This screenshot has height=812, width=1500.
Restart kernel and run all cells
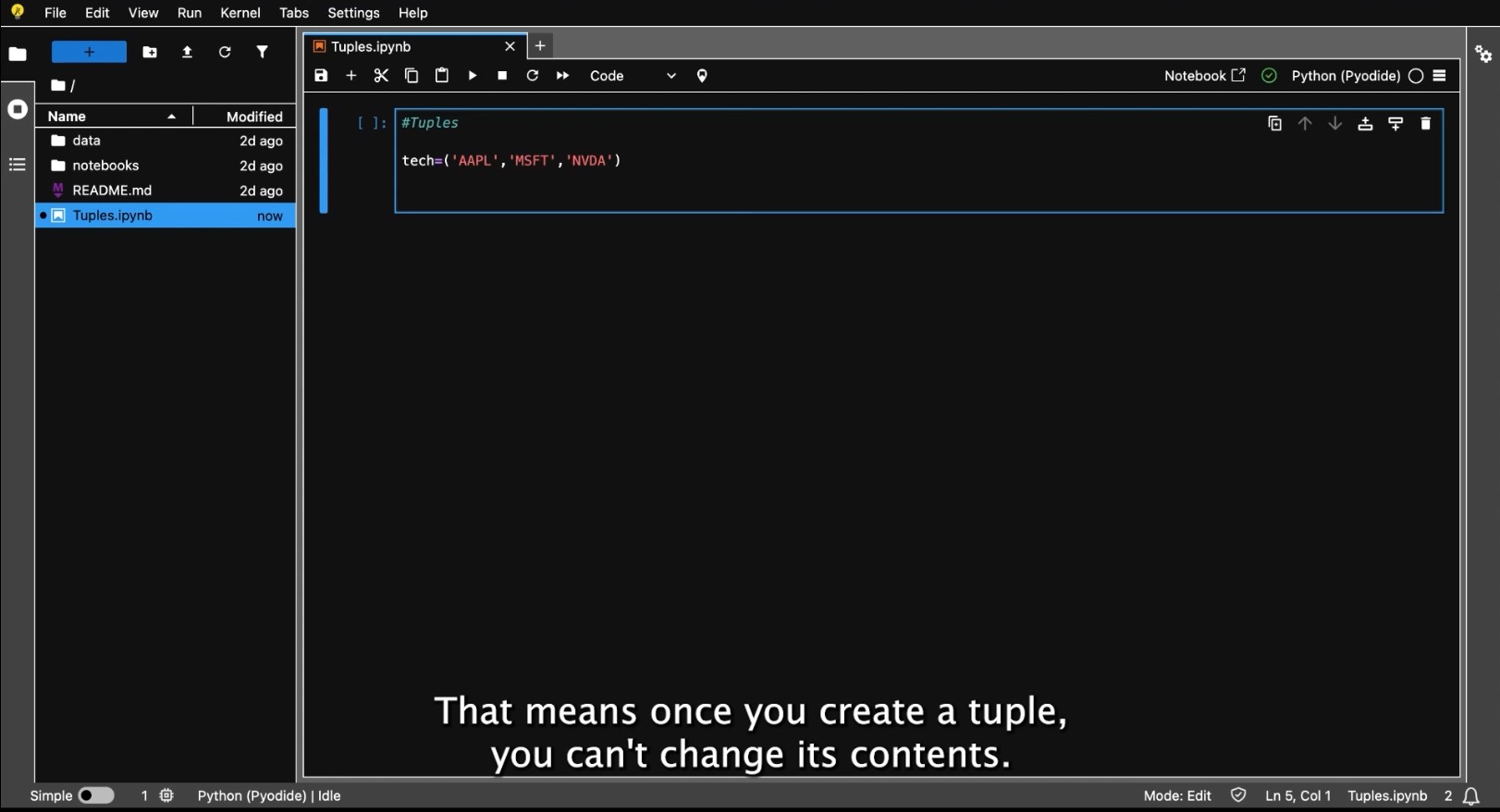click(x=562, y=76)
